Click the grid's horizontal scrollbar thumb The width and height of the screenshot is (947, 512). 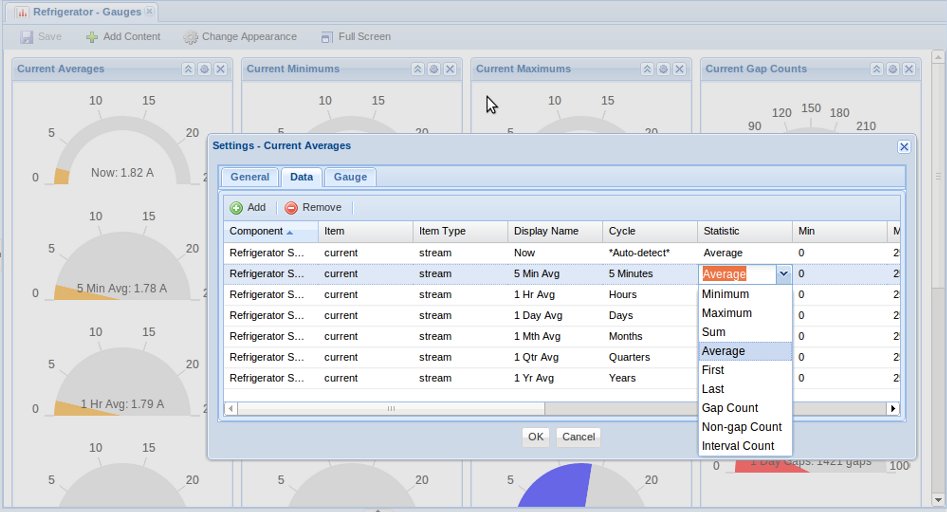click(390, 409)
